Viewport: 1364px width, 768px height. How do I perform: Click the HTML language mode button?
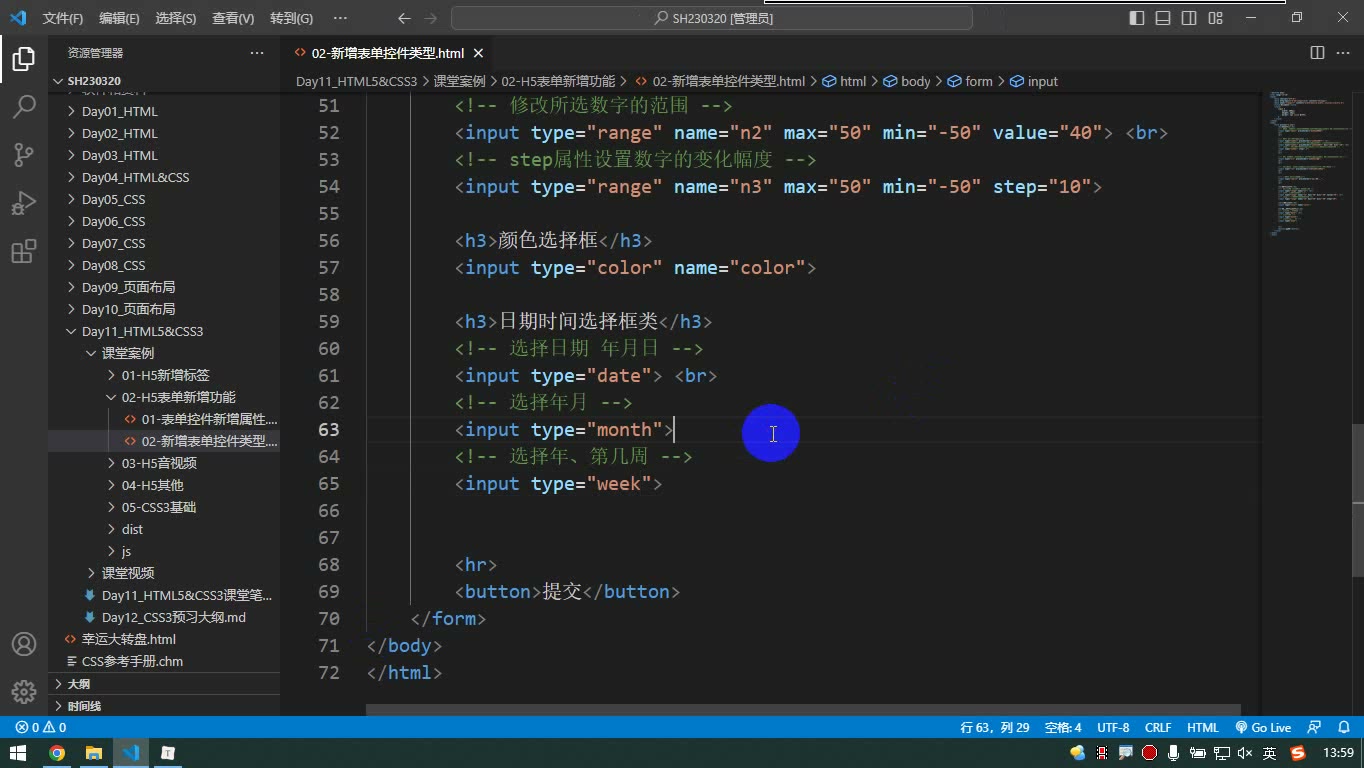[x=1202, y=728]
